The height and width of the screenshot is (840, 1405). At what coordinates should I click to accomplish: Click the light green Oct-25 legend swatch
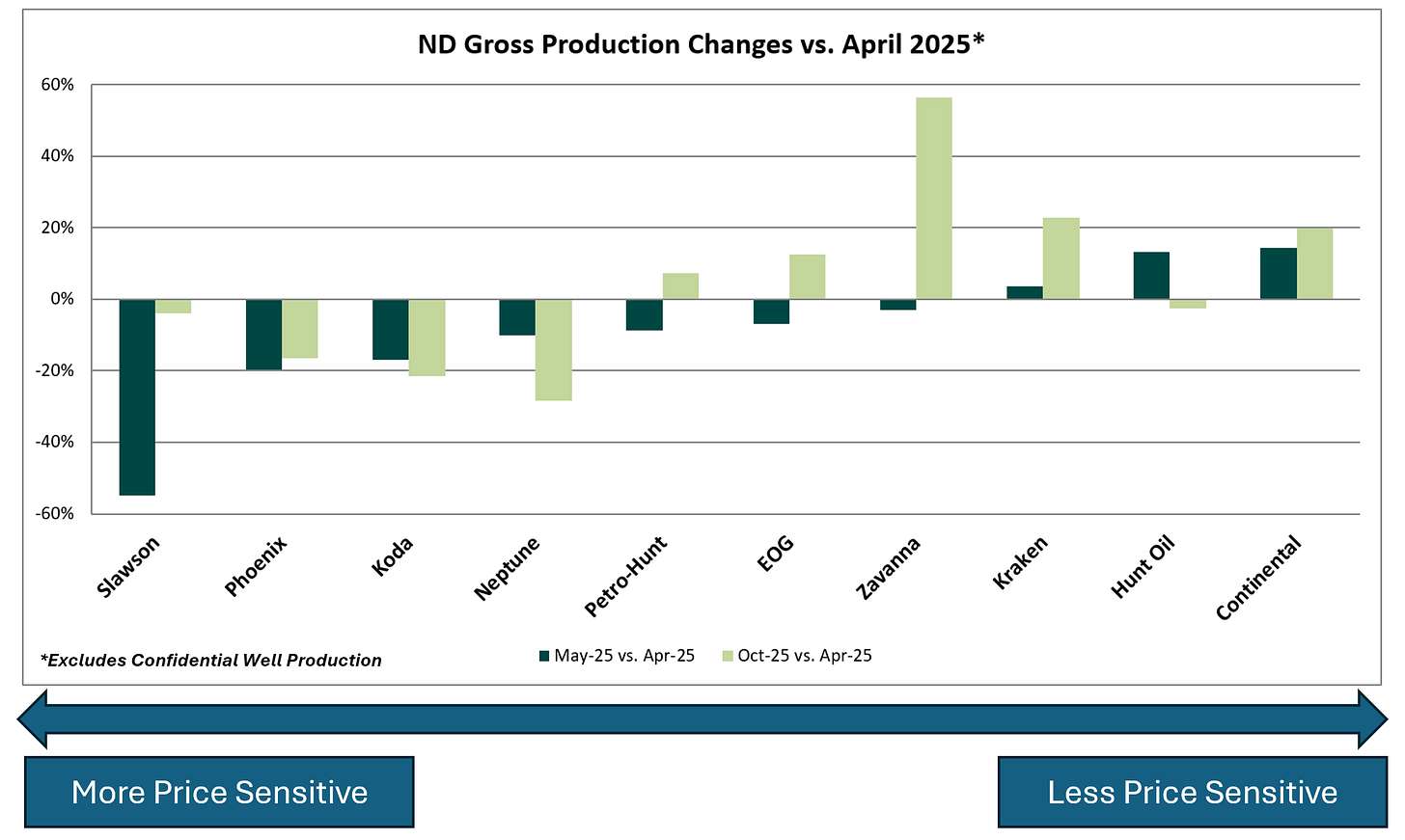(x=728, y=656)
